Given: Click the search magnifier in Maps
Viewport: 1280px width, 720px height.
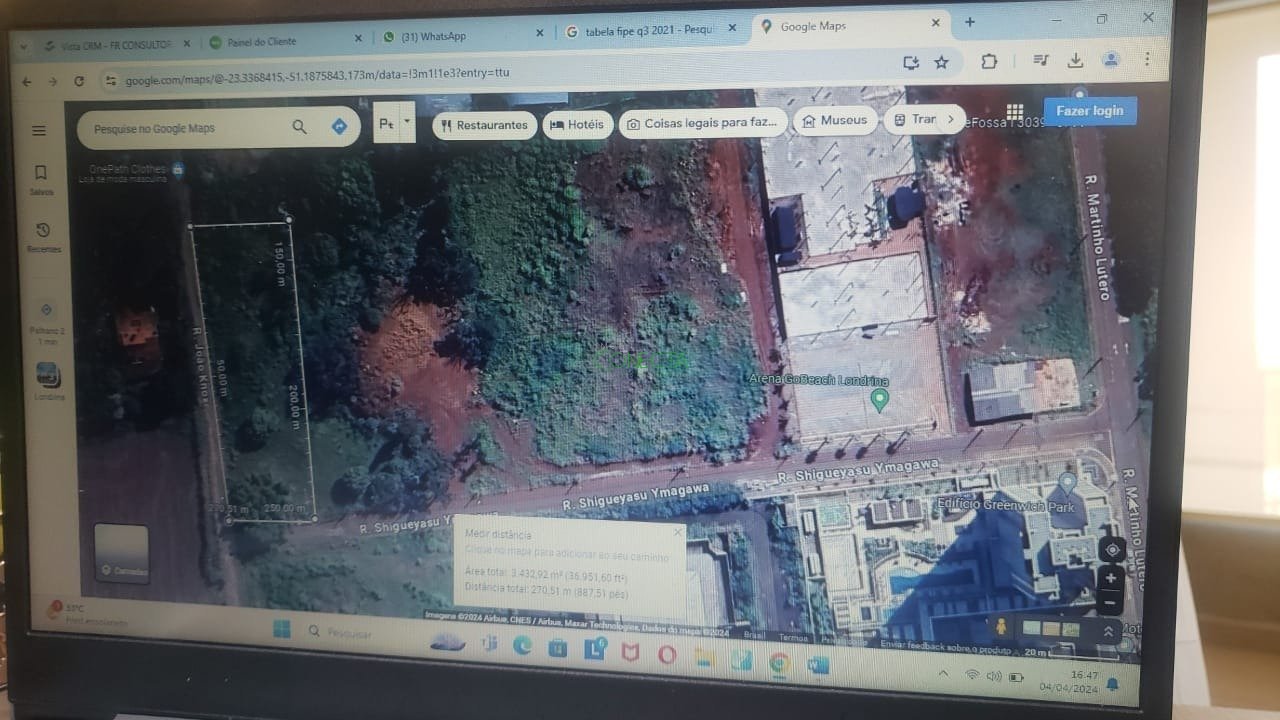Looking at the screenshot, I should click(299, 127).
